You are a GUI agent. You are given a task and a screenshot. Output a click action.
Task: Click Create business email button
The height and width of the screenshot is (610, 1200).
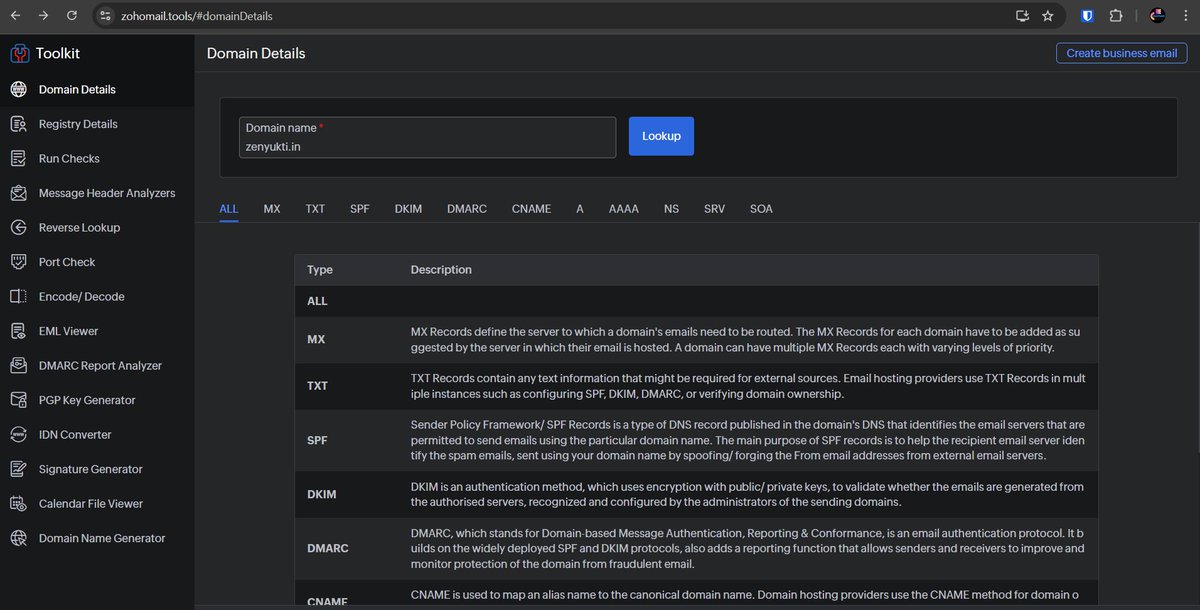[1122, 53]
